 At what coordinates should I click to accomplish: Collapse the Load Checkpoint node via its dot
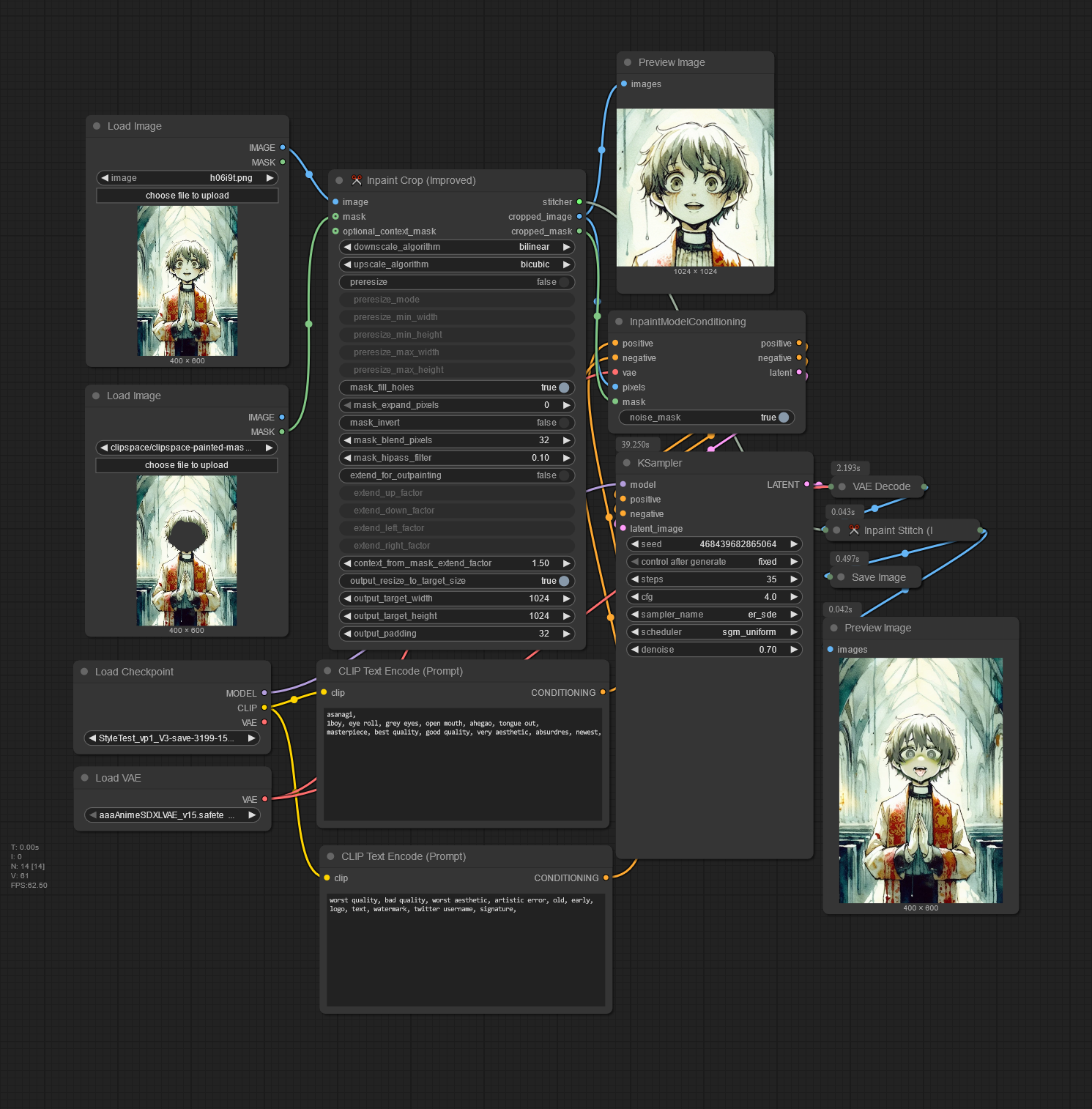[84, 672]
